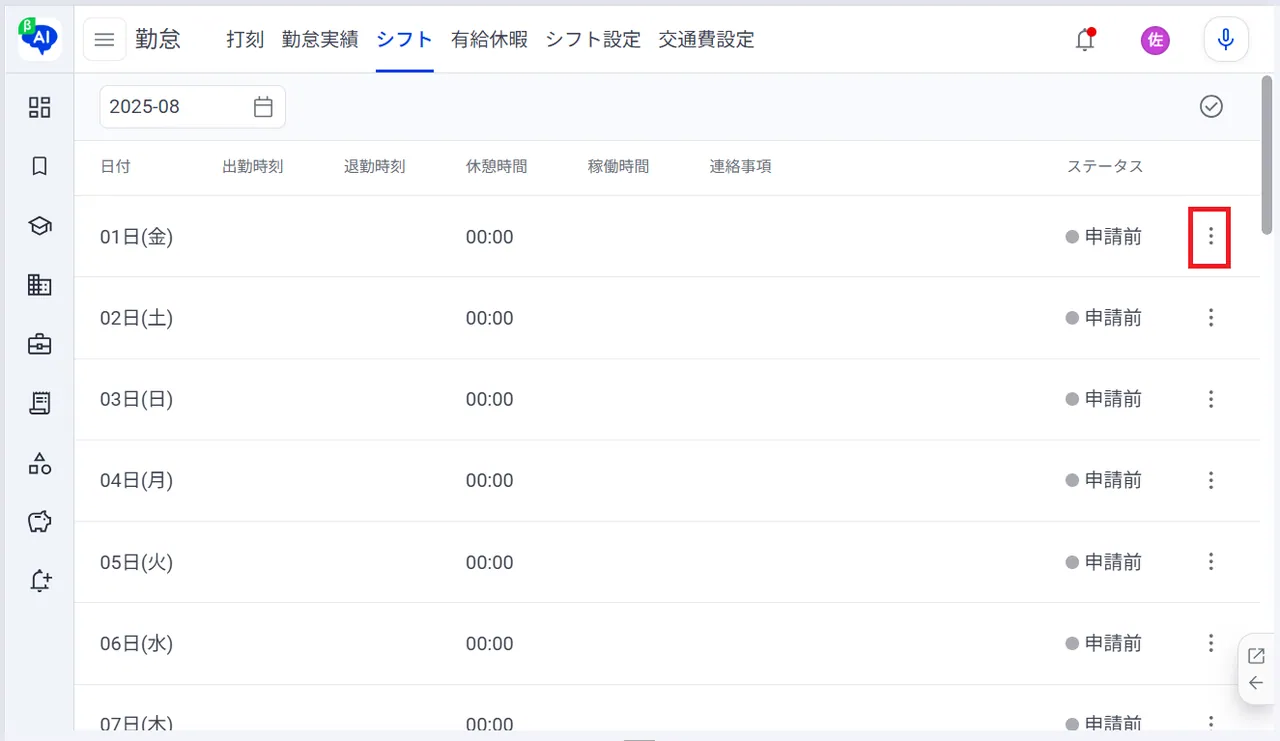
Task: Select the 05日(火) date cell
Action: click(137, 562)
